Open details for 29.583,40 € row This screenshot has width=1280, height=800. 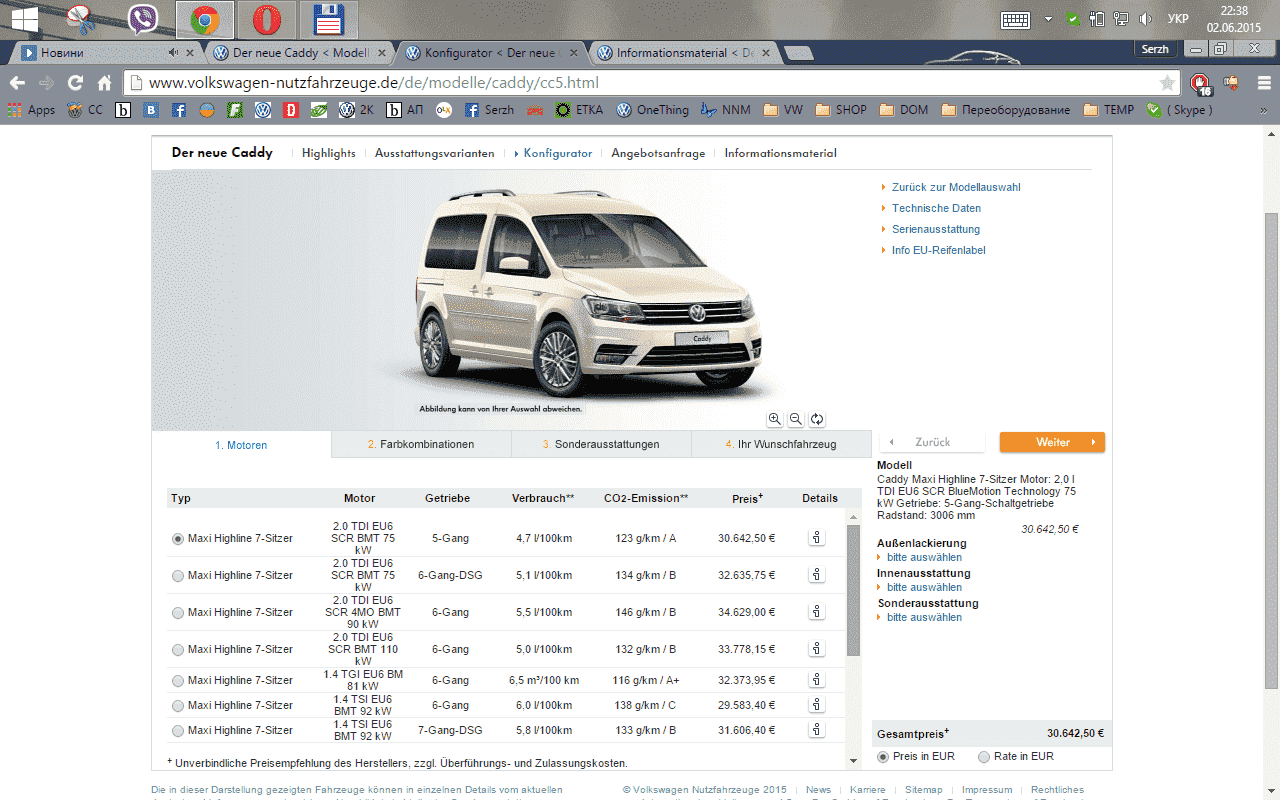pyautogui.click(x=817, y=705)
